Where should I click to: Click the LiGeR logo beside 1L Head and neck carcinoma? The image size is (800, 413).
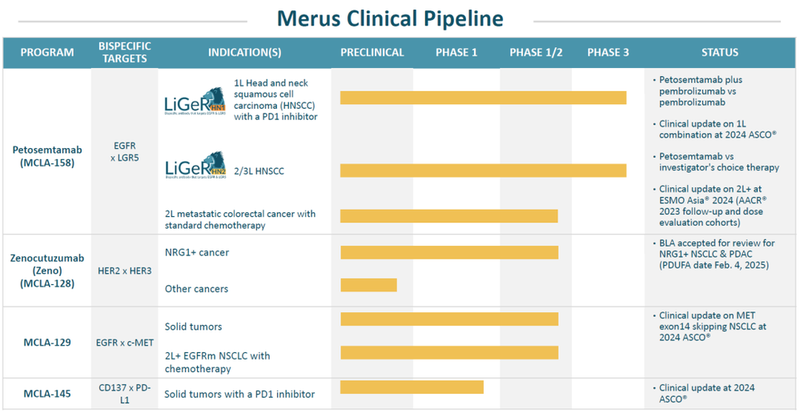coord(195,105)
